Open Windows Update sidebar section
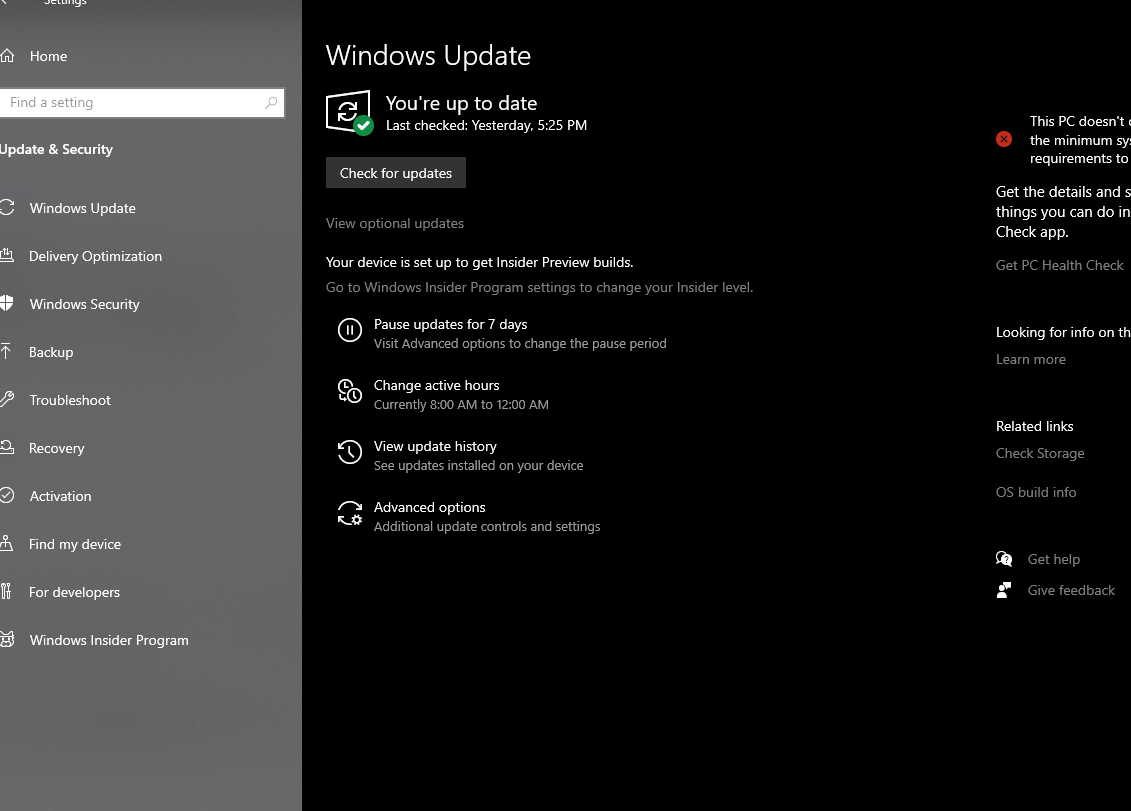1131x811 pixels. [x=82, y=208]
